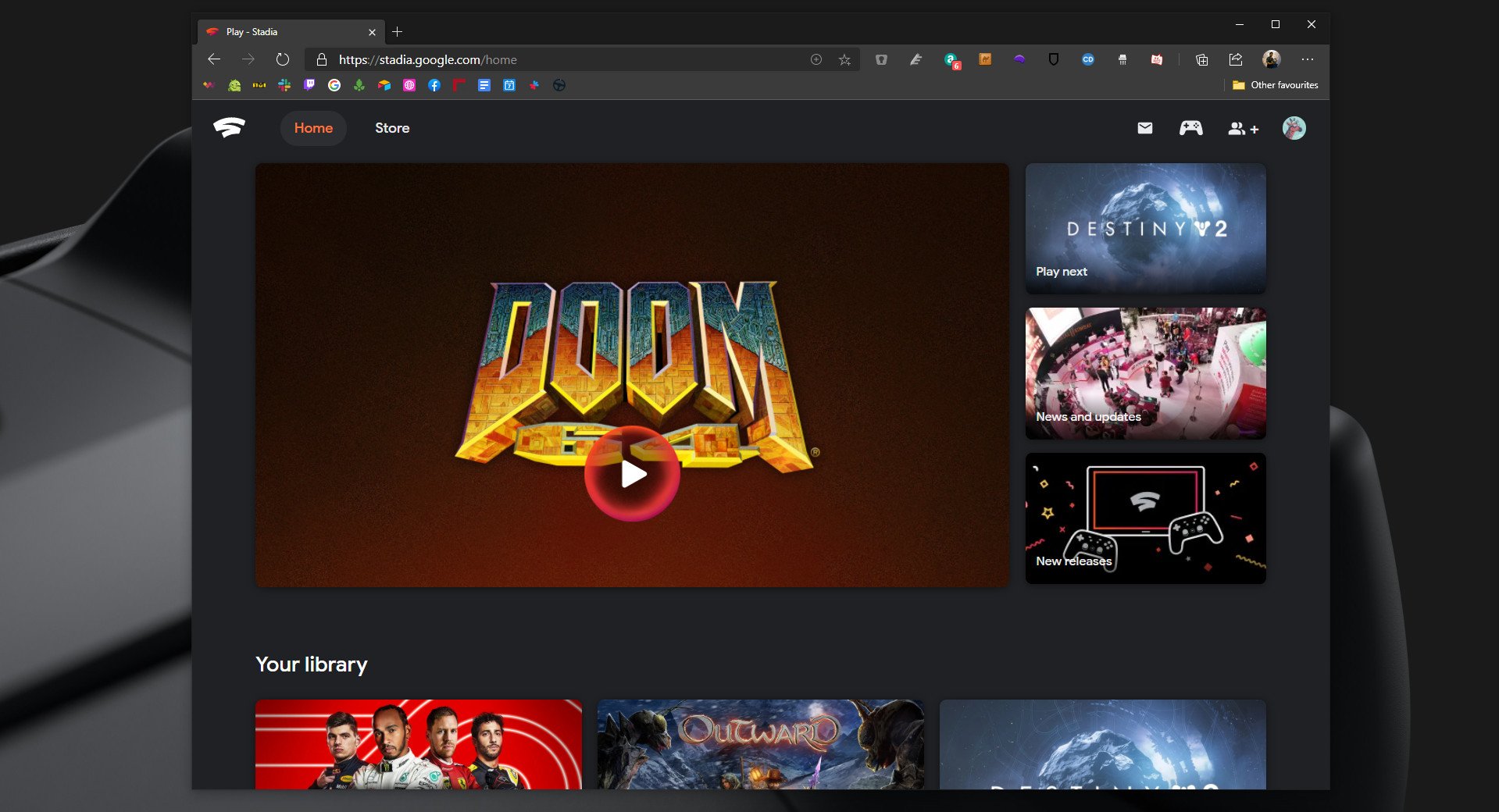This screenshot has width=1499, height=812.
Task: Add this page to favourites with star
Action: click(x=844, y=59)
